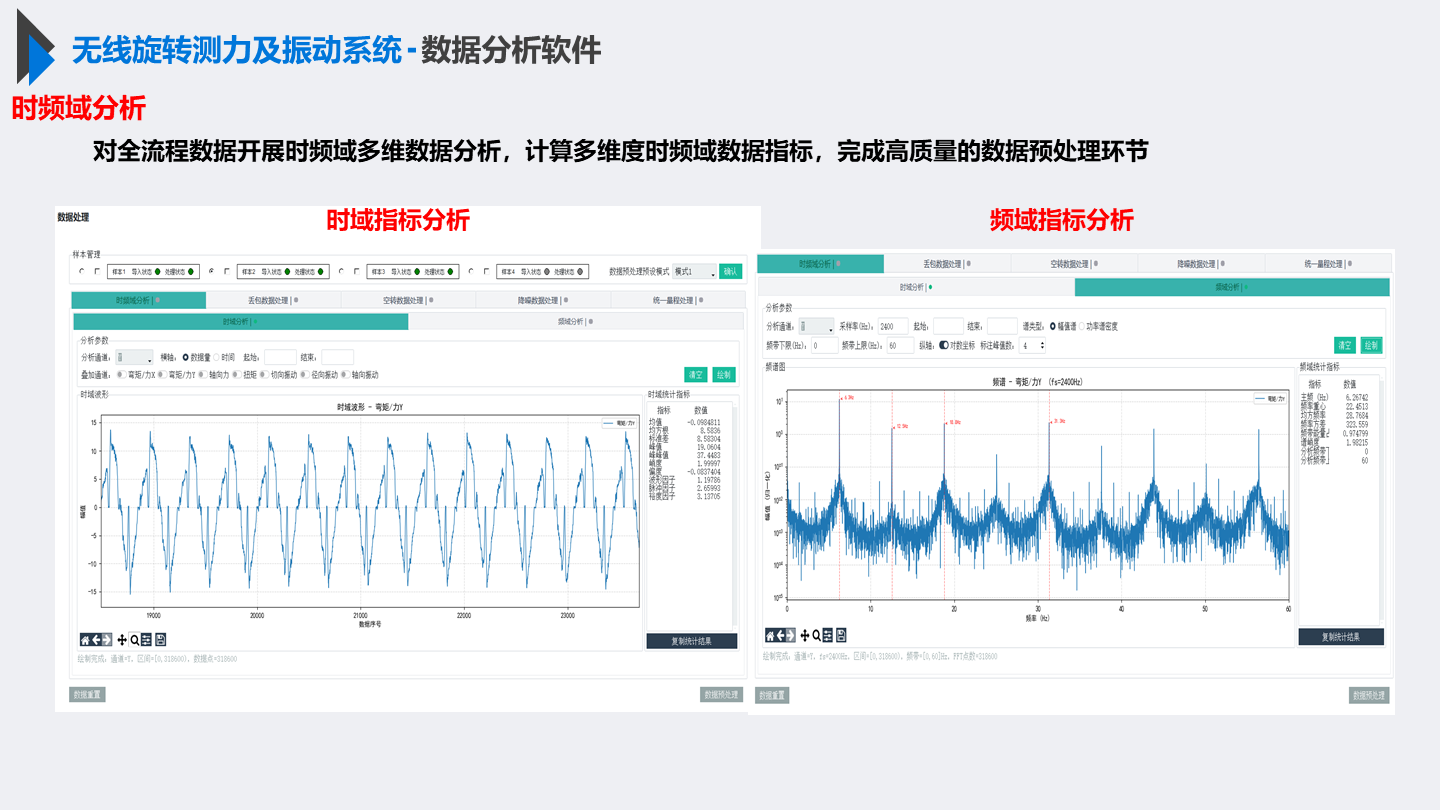
Task: Click 频带上限(Hz) input field showing 60
Action: coord(900,345)
